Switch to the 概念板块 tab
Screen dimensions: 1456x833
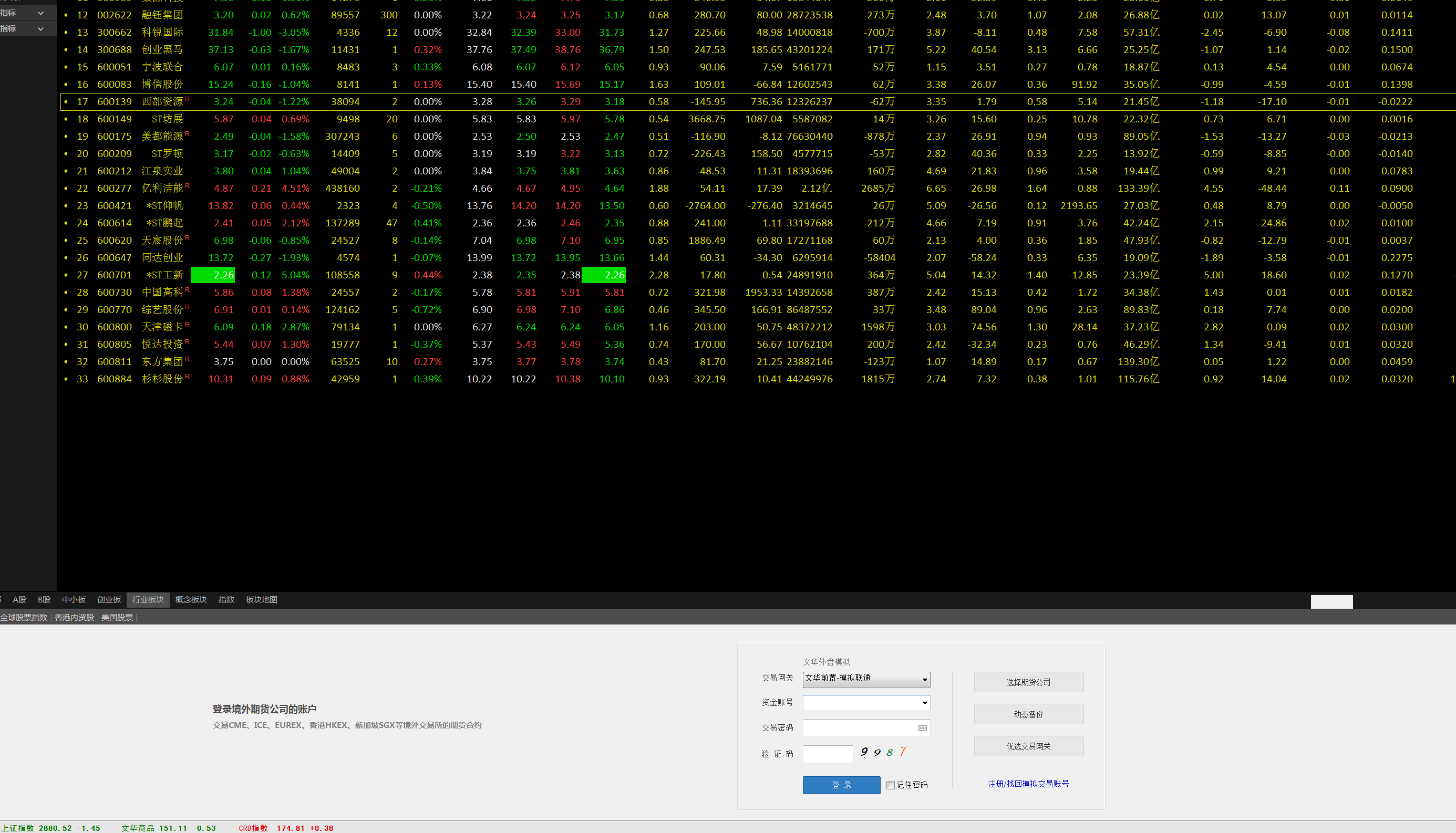tap(191, 600)
